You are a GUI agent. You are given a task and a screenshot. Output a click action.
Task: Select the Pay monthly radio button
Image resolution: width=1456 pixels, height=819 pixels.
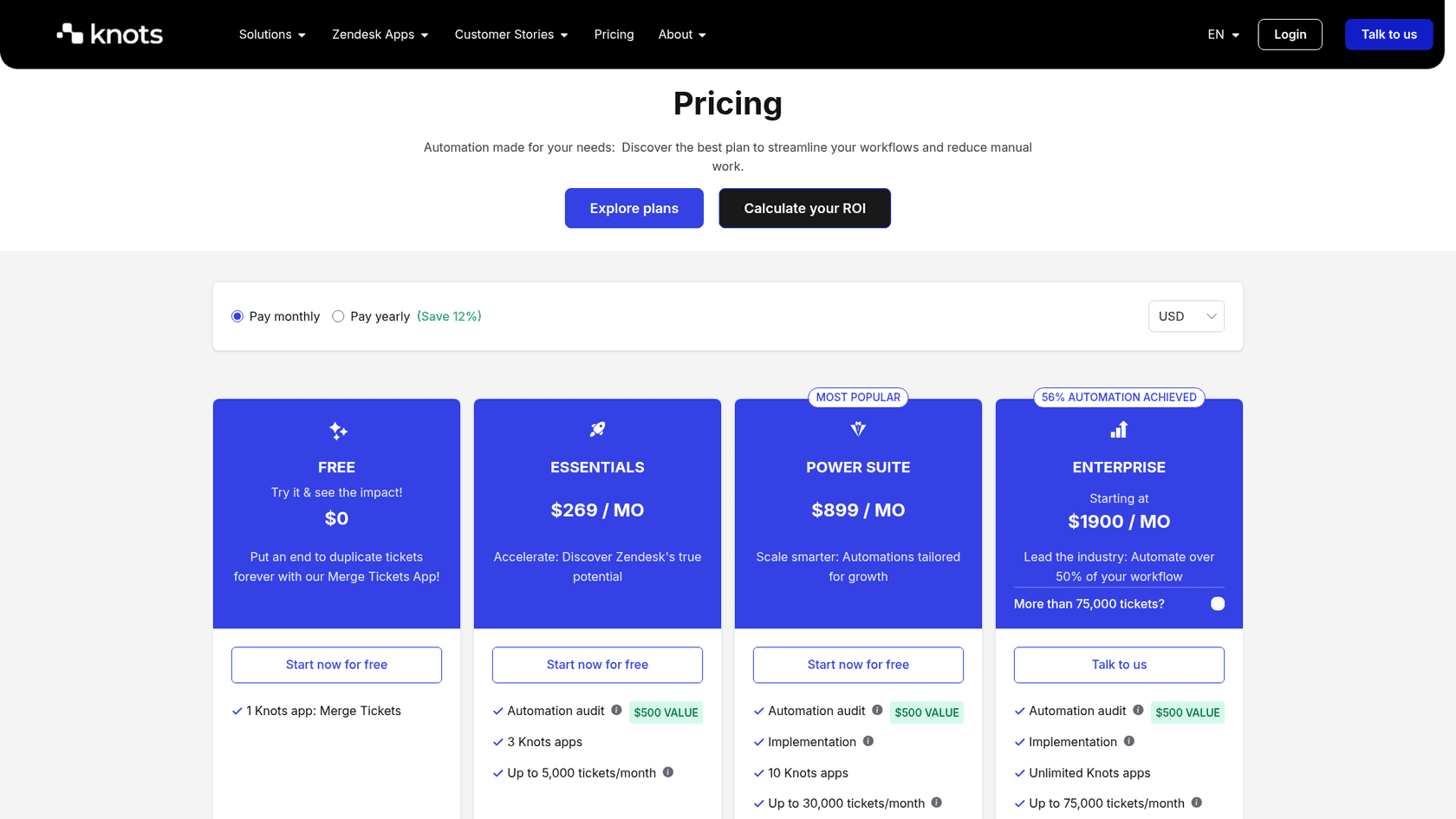coord(237,316)
